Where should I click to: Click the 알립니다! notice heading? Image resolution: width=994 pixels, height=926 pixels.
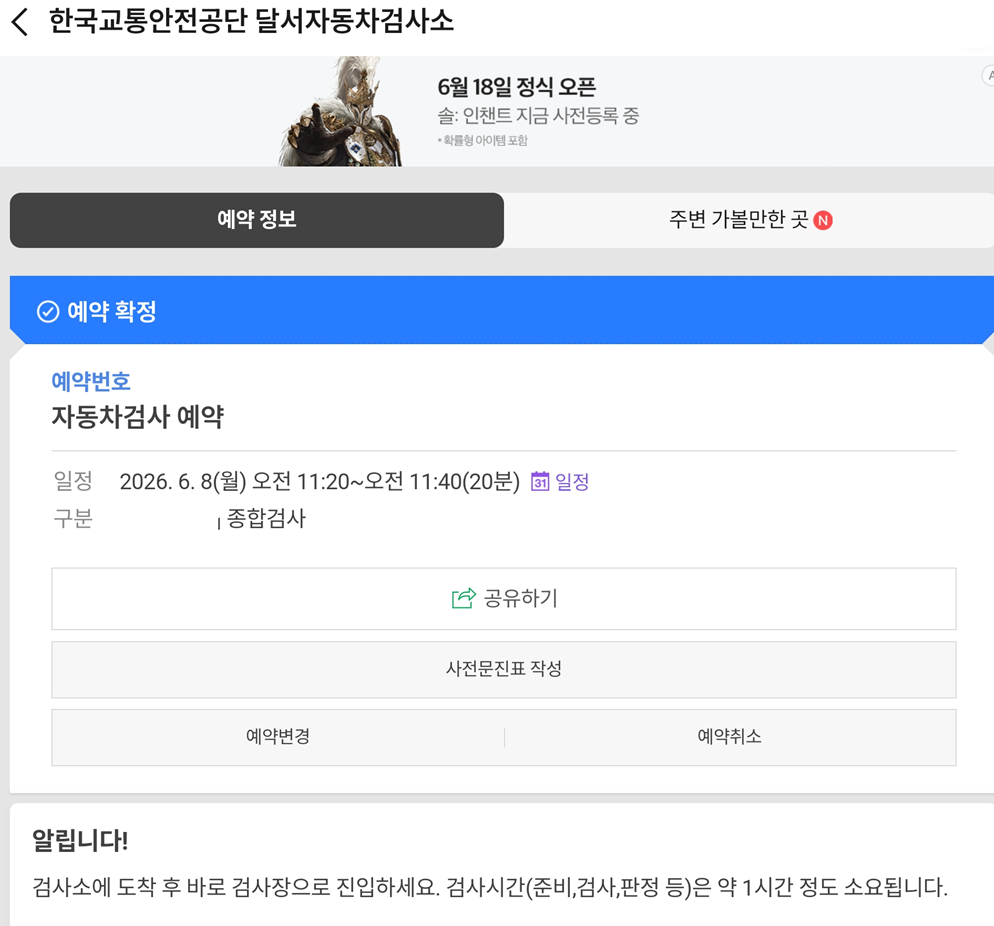80,840
